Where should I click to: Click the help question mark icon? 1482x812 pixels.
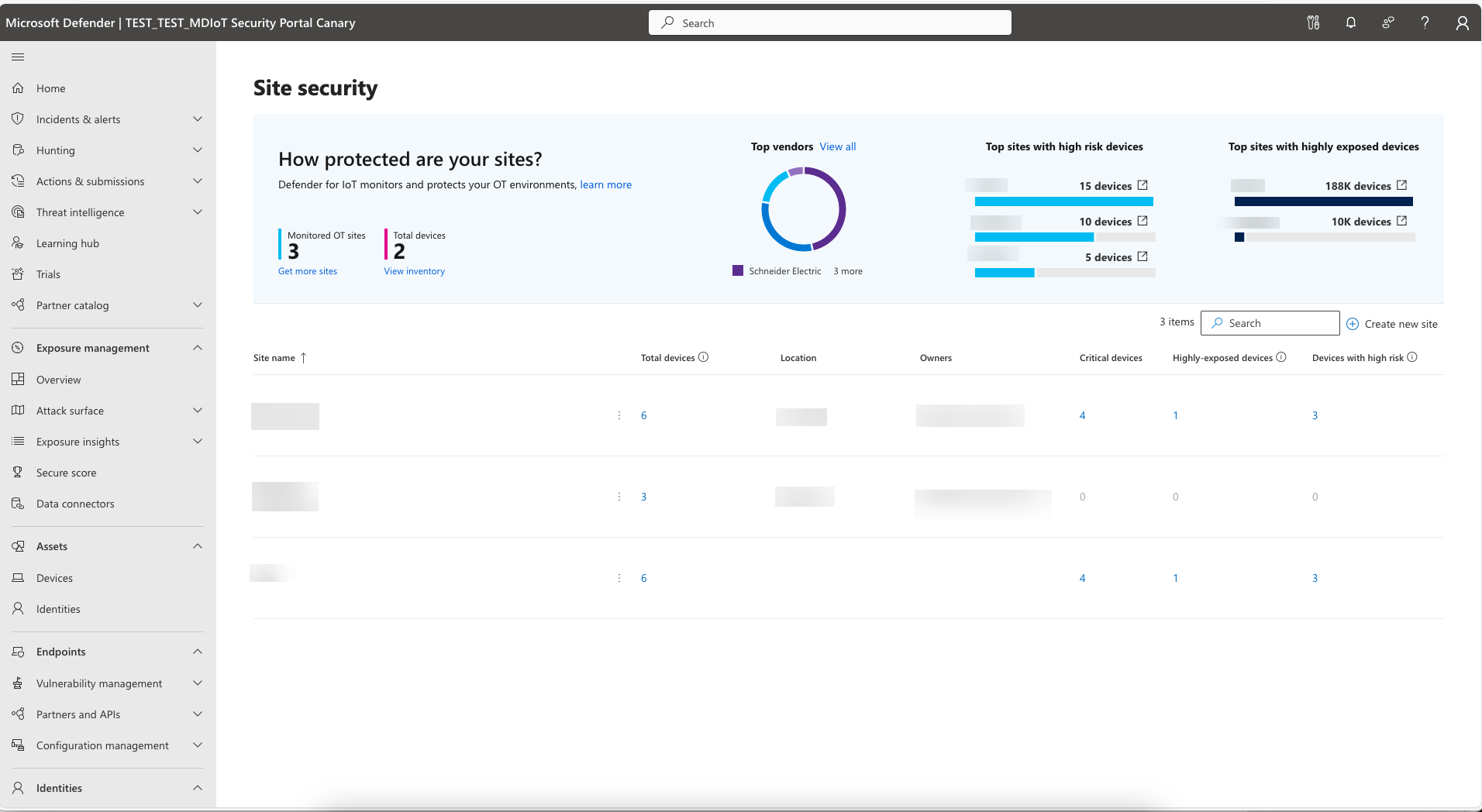[x=1425, y=22]
